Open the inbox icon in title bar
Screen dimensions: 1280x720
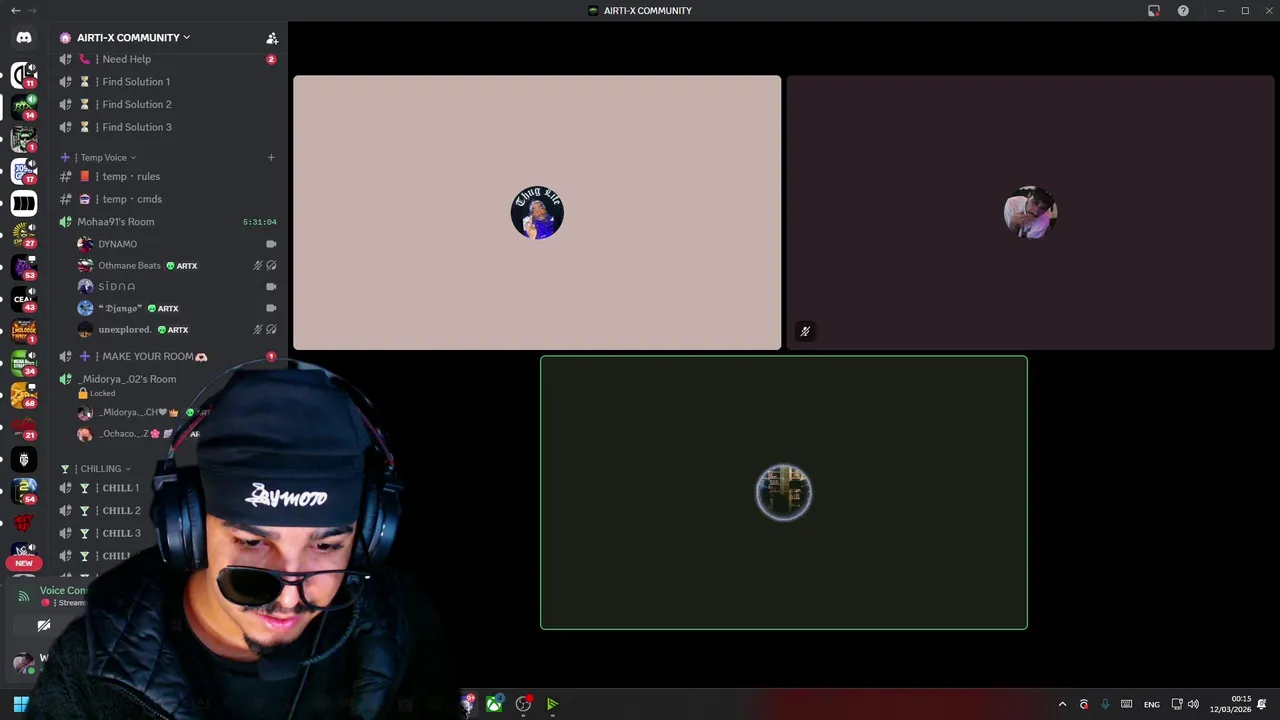[1154, 11]
